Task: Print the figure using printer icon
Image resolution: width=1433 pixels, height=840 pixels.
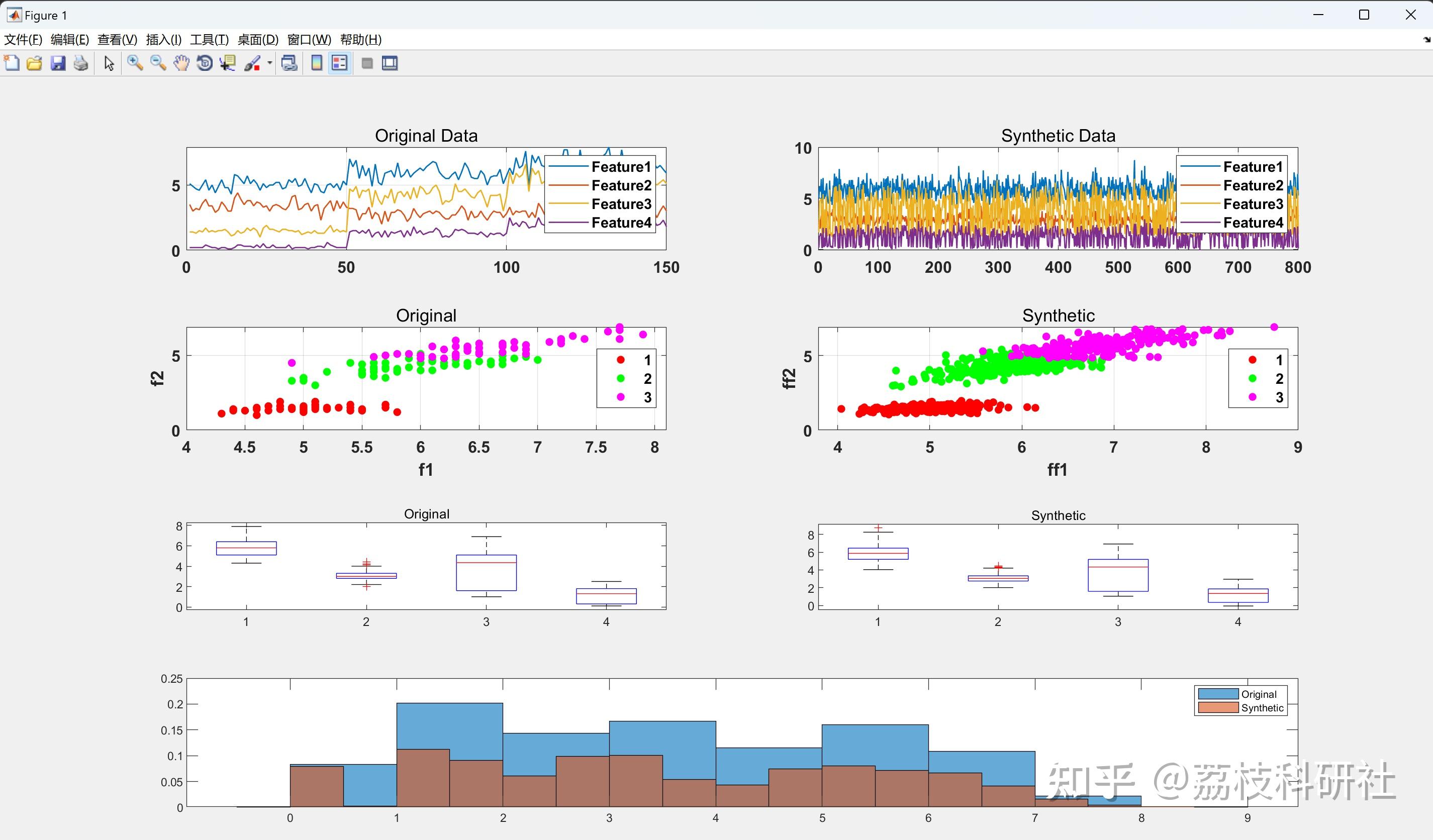Action: tap(81, 63)
